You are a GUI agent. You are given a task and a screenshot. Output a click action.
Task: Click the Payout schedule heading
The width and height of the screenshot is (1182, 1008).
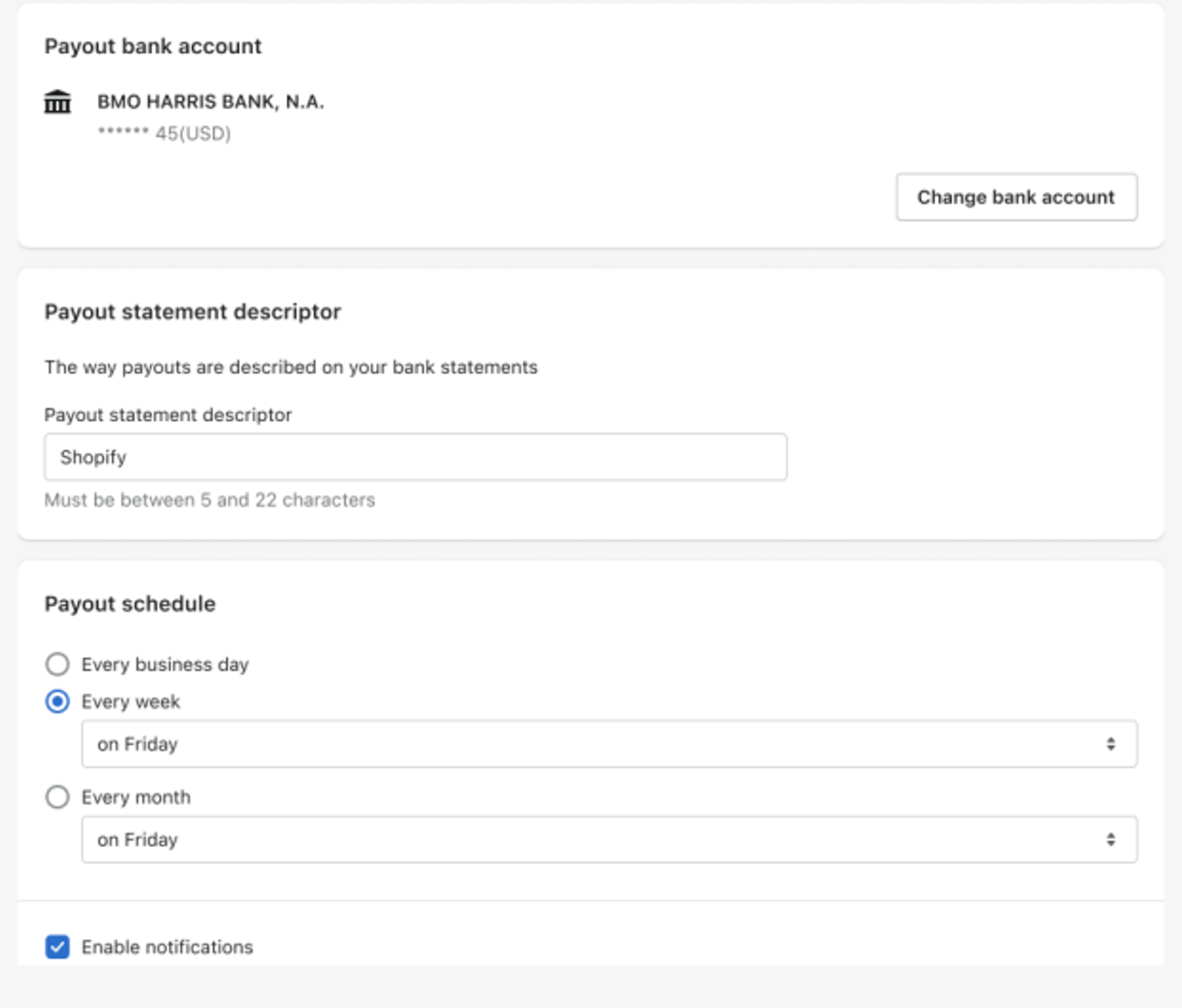[130, 603]
